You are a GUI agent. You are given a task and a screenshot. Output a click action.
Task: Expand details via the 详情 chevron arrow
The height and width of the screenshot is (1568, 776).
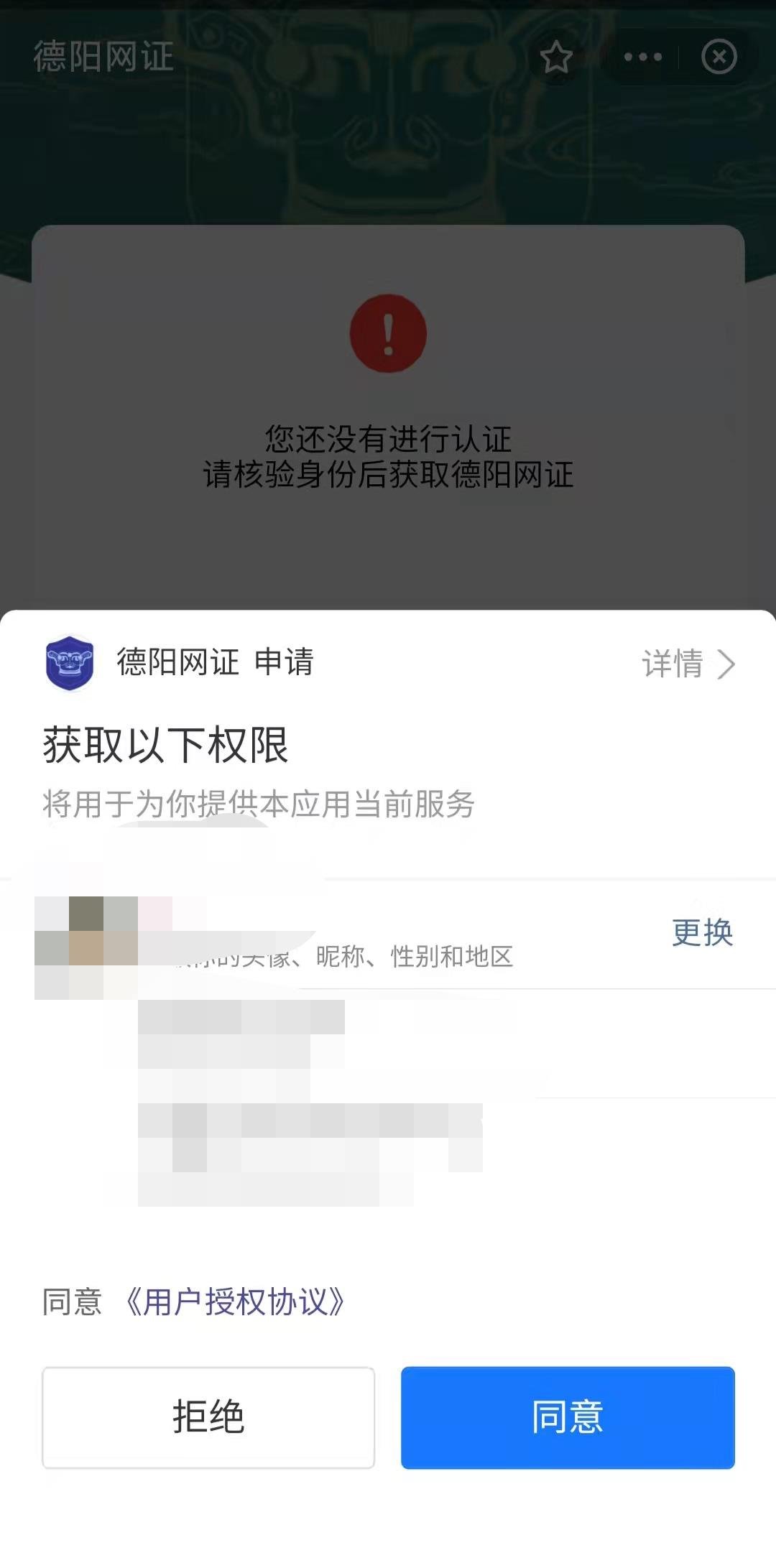pyautogui.click(x=726, y=664)
